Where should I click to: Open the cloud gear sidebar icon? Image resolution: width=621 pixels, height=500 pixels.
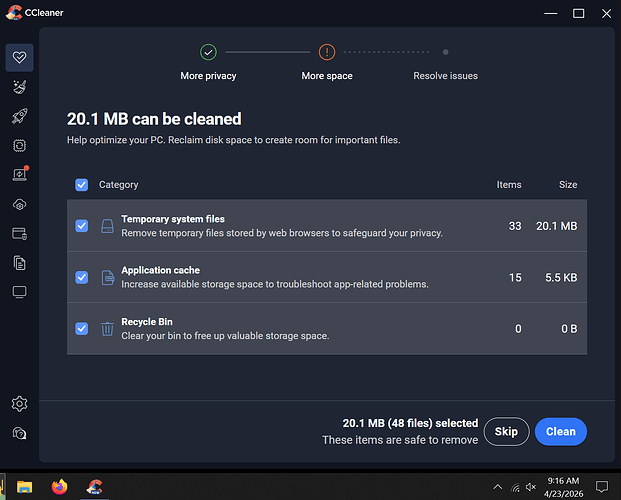[x=19, y=204]
